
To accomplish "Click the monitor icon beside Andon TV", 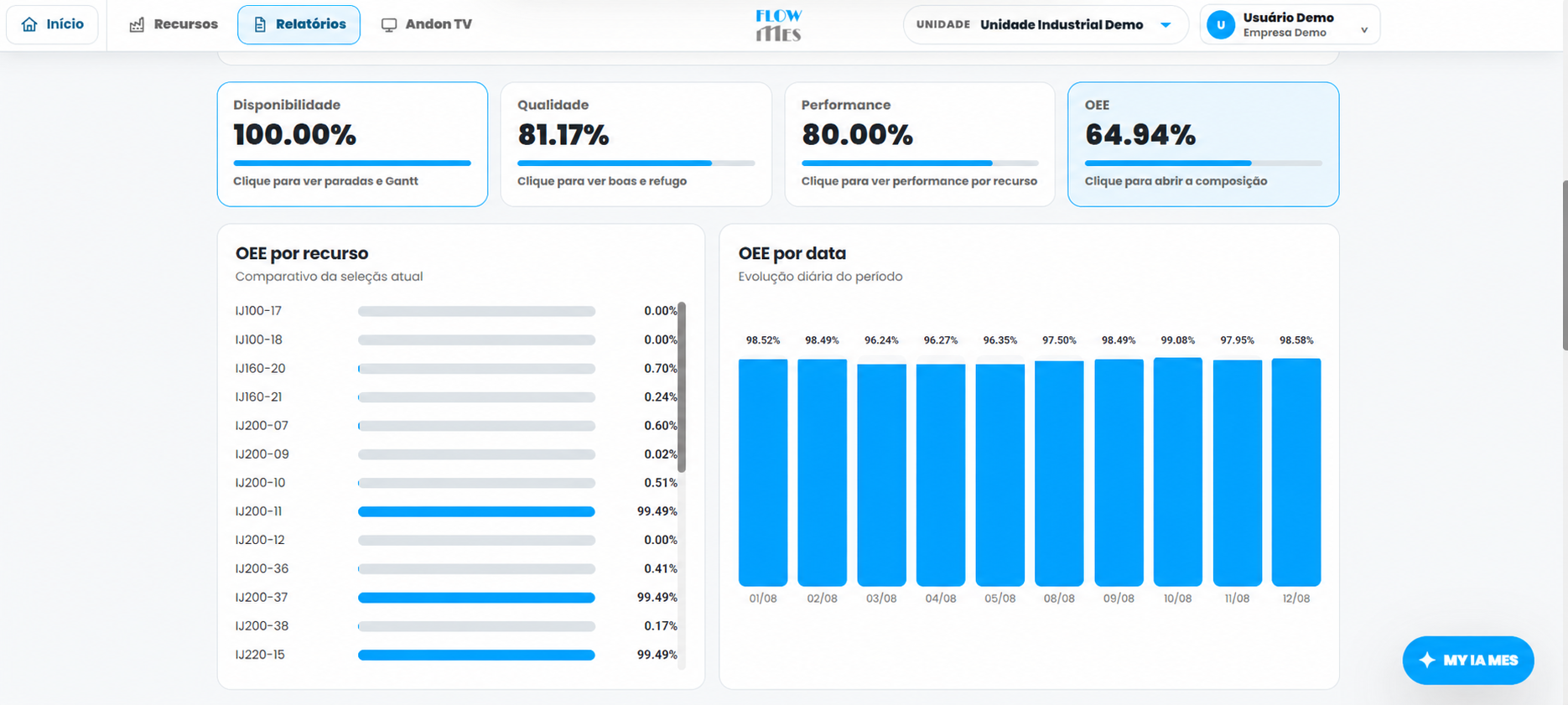I will (389, 24).
